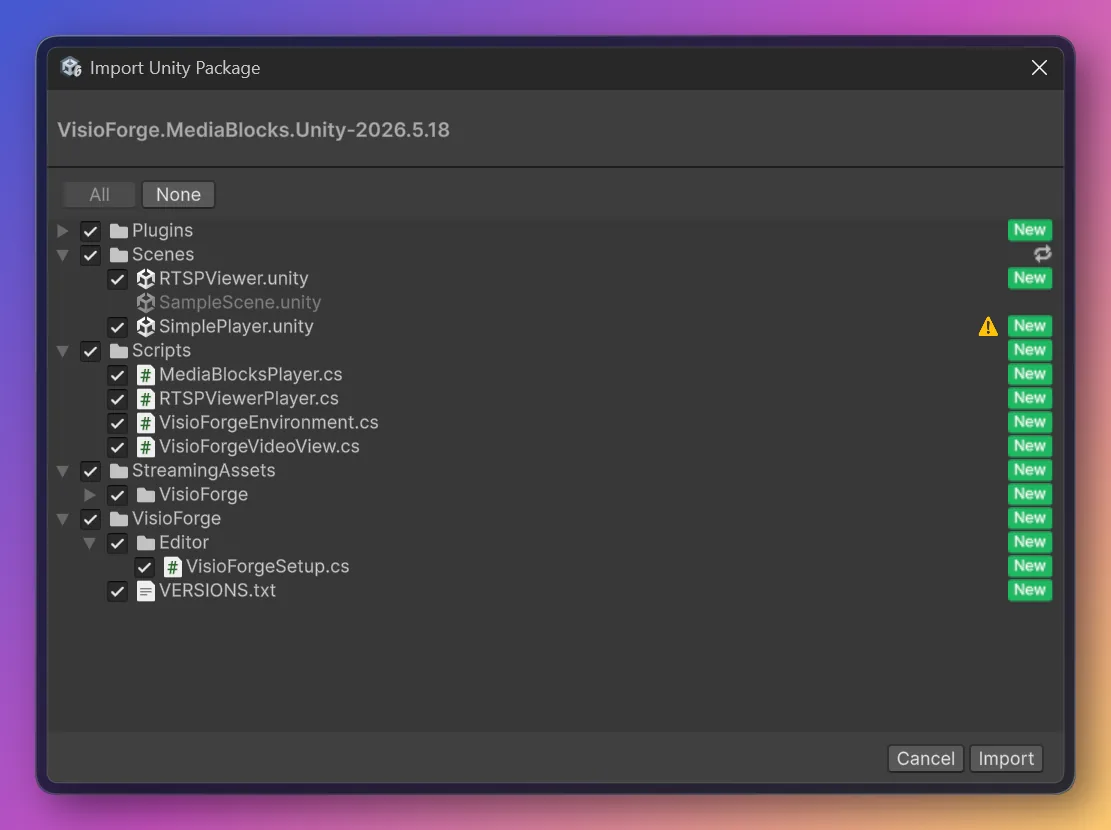Viewport: 1111px width, 830px height.
Task: Click the VisioForgeEnvironment.cs script icon
Action: [x=145, y=423]
